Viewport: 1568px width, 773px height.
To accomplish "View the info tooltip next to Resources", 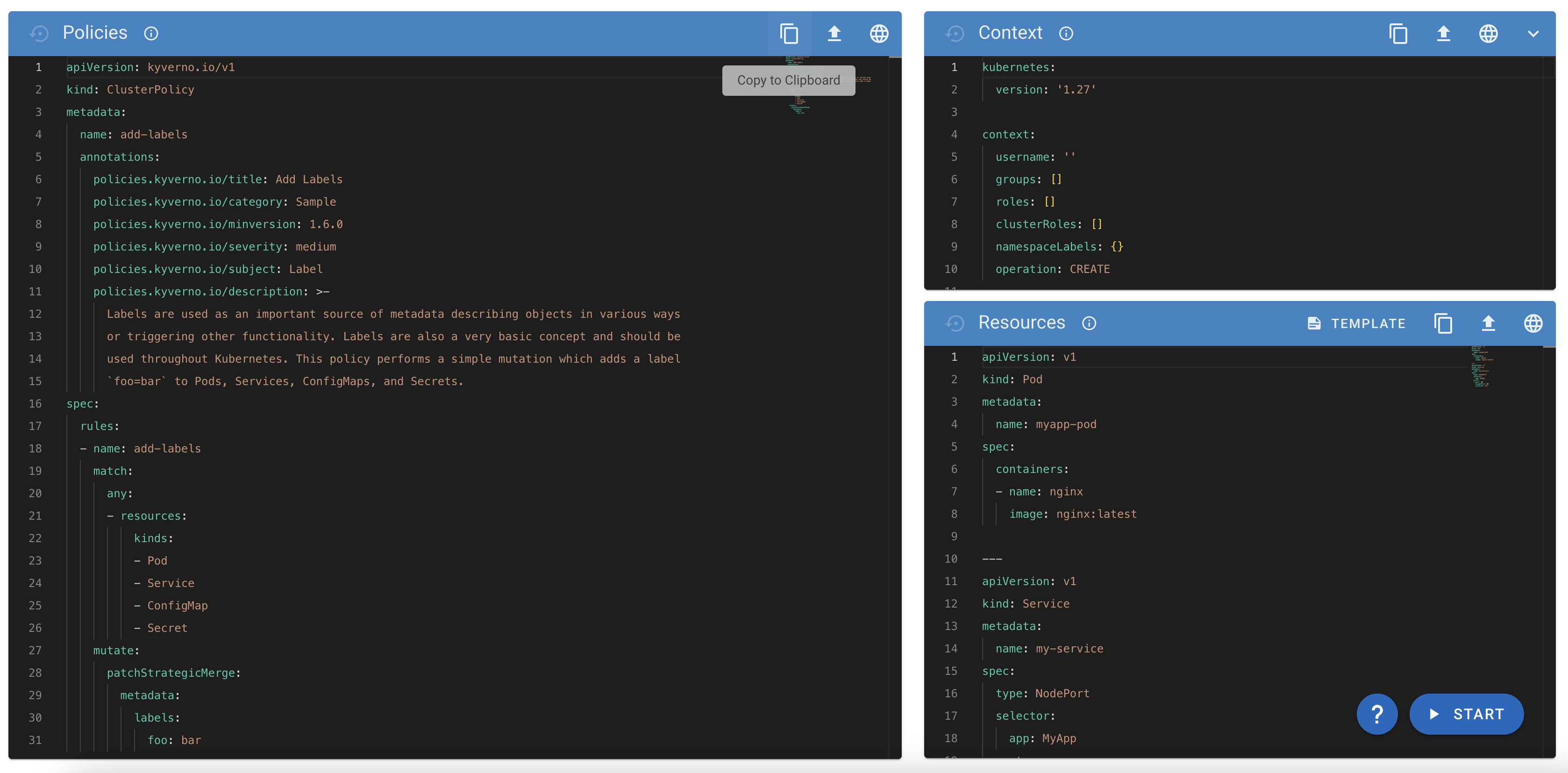I will pos(1089,323).
